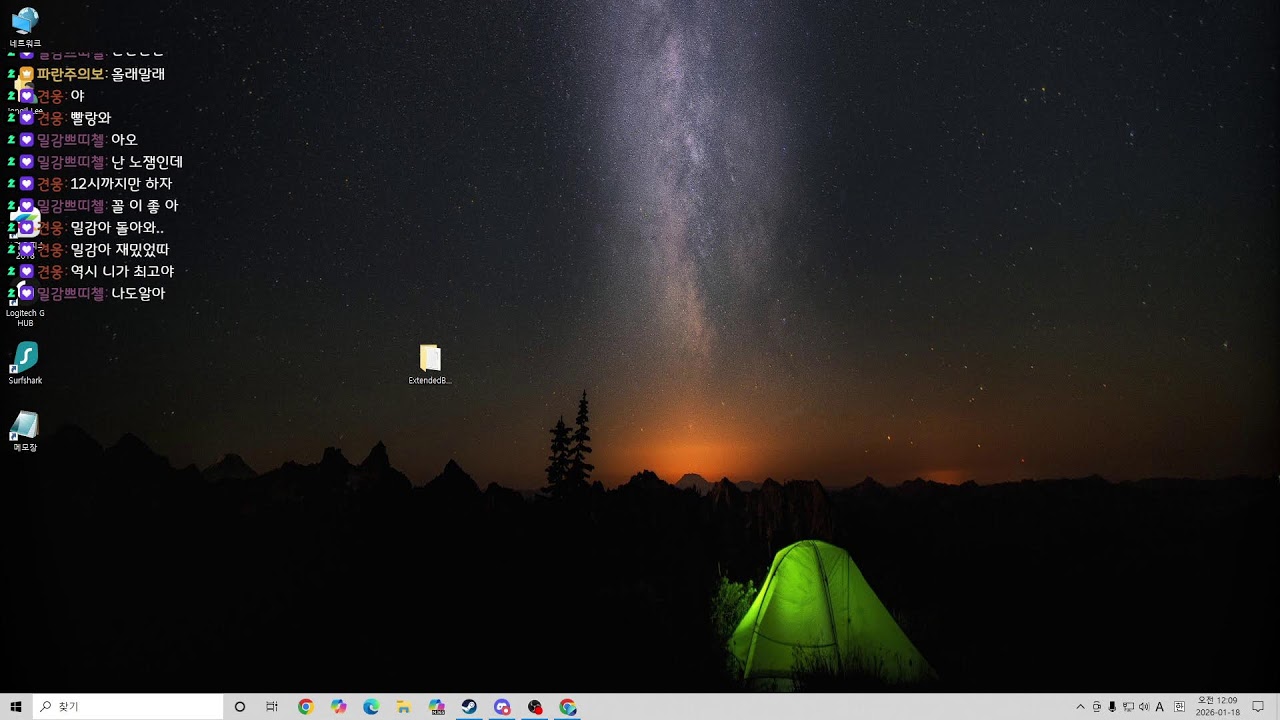This screenshot has height=720, width=1280.
Task: Open Meet Now camera icon in the tray
Action: pyautogui.click(x=1096, y=707)
